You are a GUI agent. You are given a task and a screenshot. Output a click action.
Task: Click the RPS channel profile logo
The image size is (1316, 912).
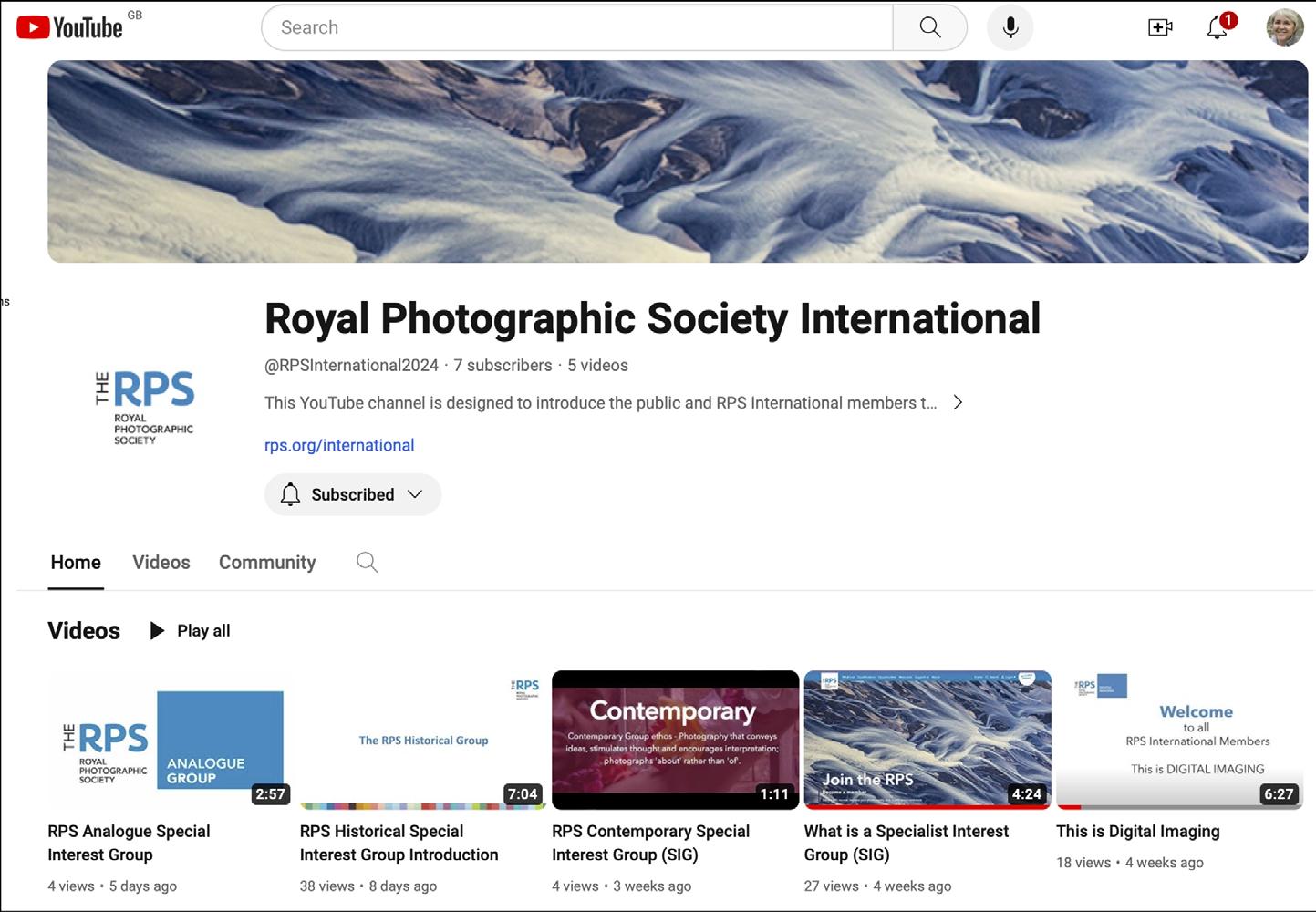(145, 407)
